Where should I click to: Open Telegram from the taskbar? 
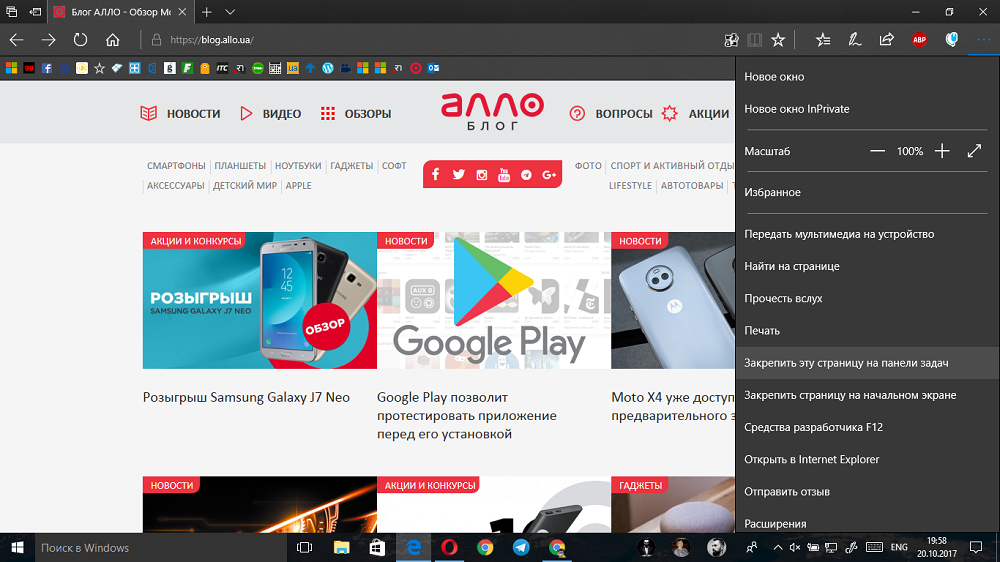point(521,547)
